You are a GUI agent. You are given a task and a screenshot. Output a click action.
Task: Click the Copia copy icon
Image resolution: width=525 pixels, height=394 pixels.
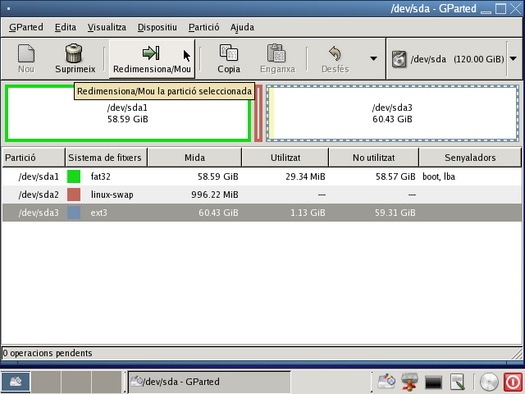point(229,53)
